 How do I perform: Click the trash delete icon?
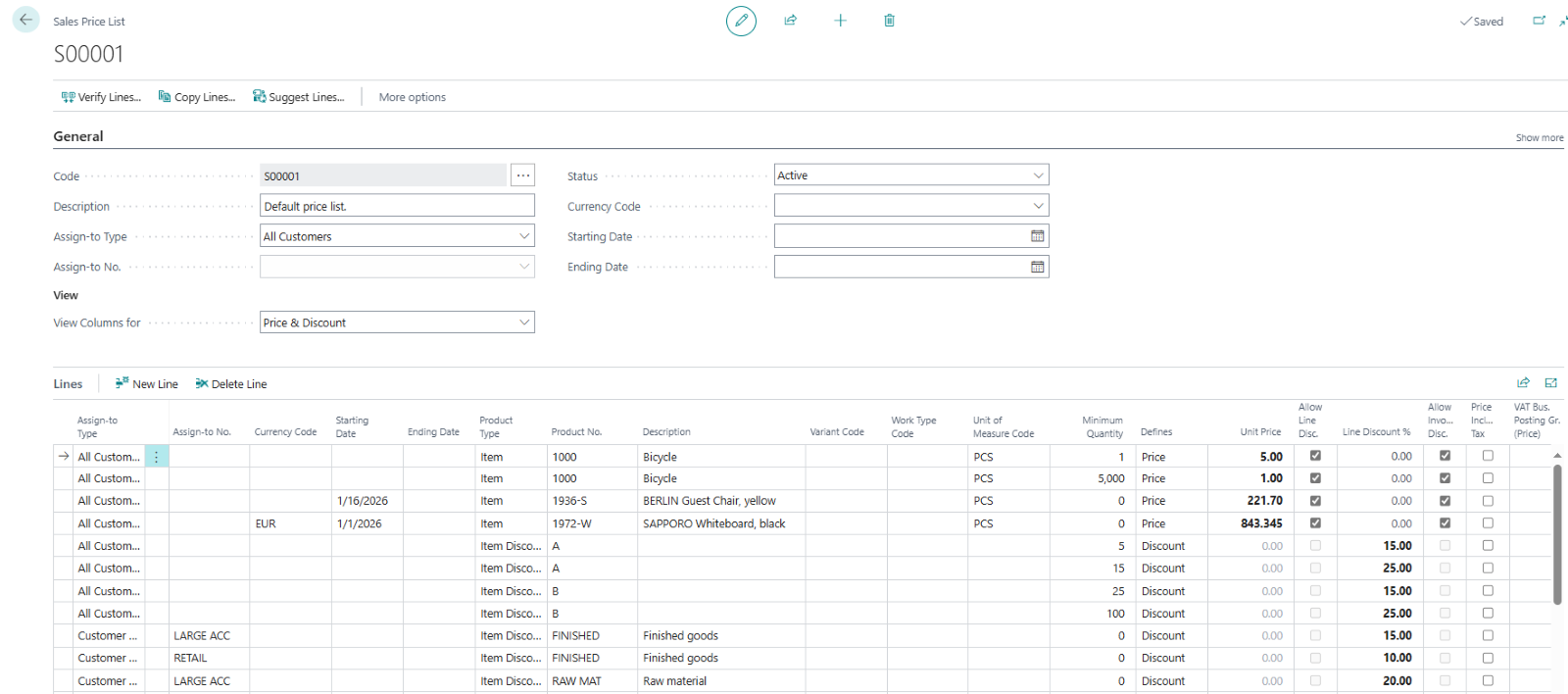point(890,21)
